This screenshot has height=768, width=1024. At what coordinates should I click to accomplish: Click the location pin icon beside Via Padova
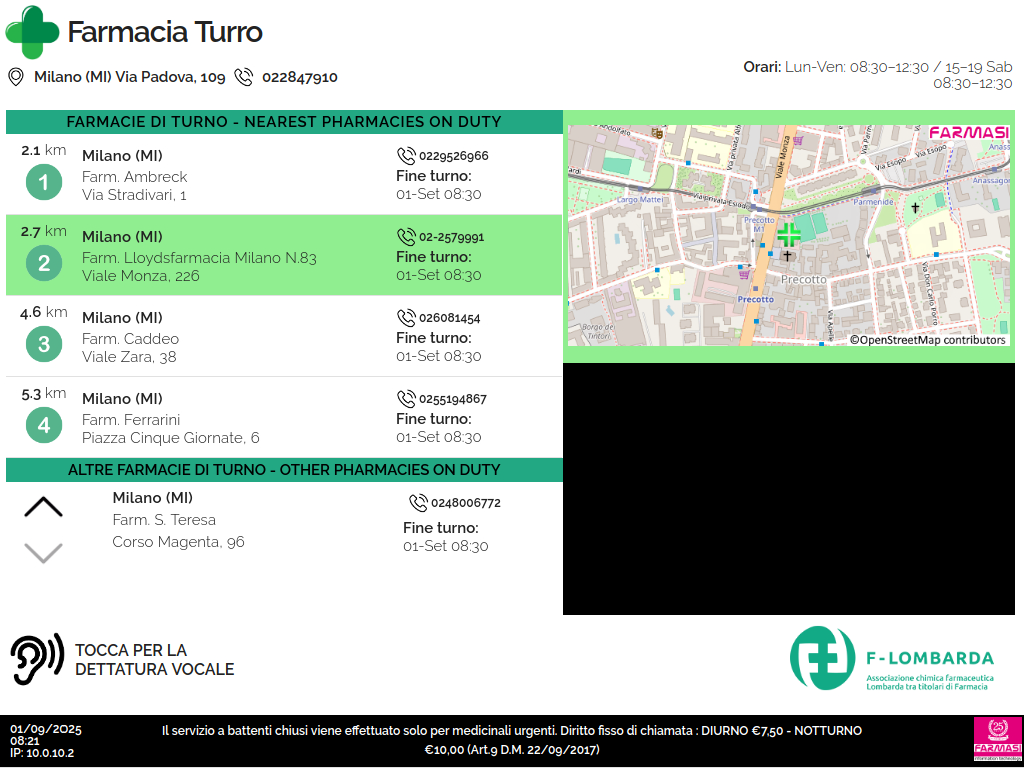click(x=16, y=77)
